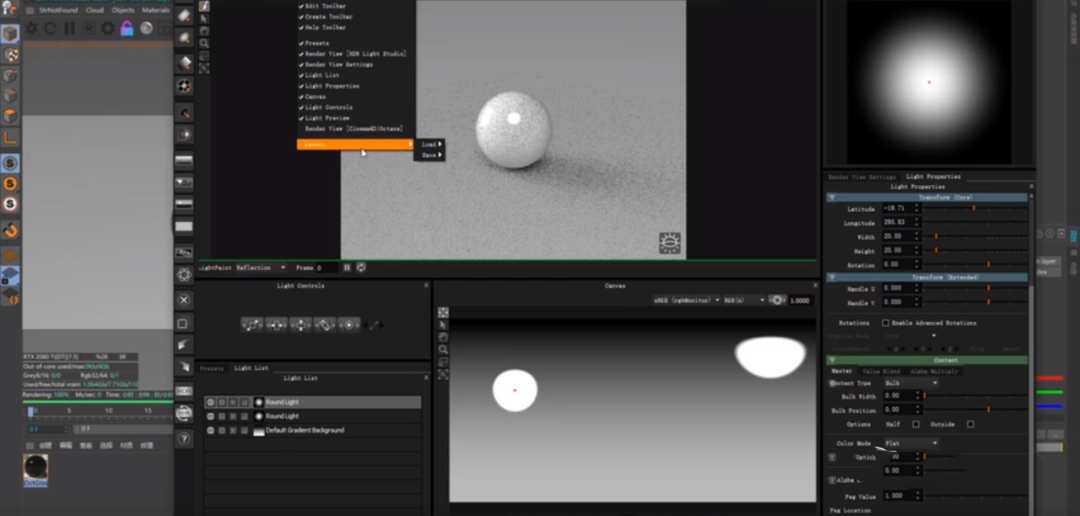The width and height of the screenshot is (1080, 516).
Task: Open the Content Type Bulb dropdown
Action: [909, 383]
